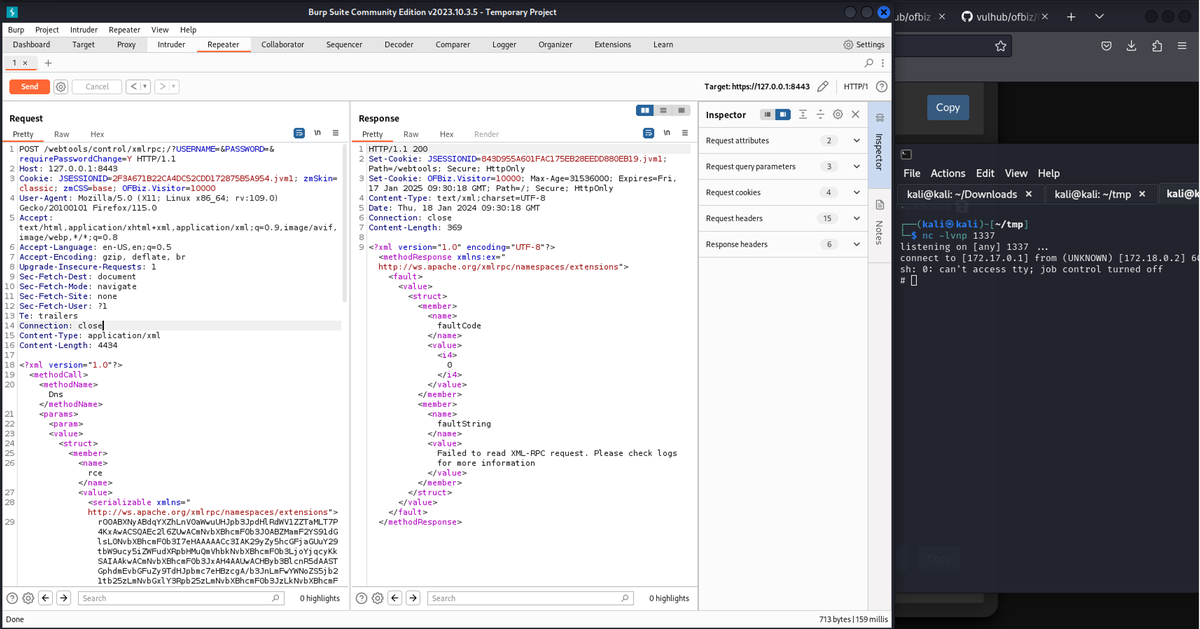Close the Inspector panel
The image size is (1200, 629).
(x=856, y=115)
